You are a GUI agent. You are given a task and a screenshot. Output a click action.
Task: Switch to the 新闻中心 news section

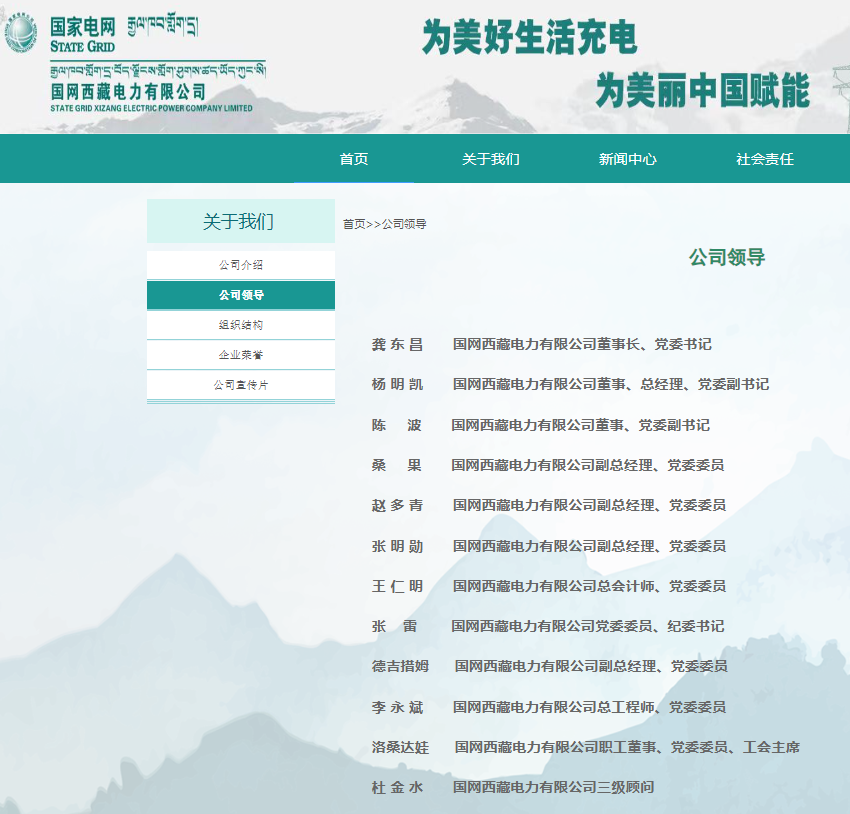coord(628,158)
